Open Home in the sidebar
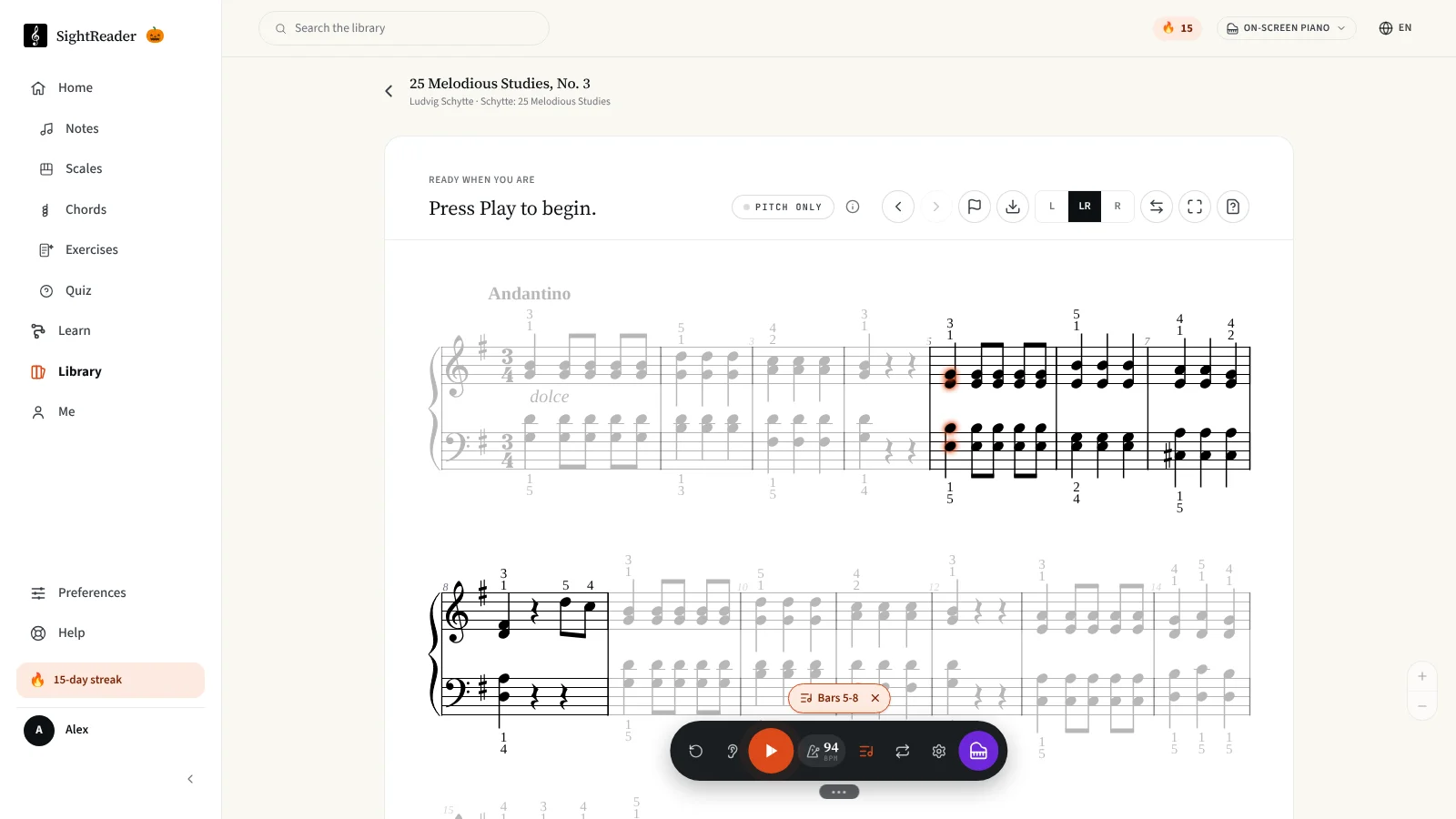 110,88
